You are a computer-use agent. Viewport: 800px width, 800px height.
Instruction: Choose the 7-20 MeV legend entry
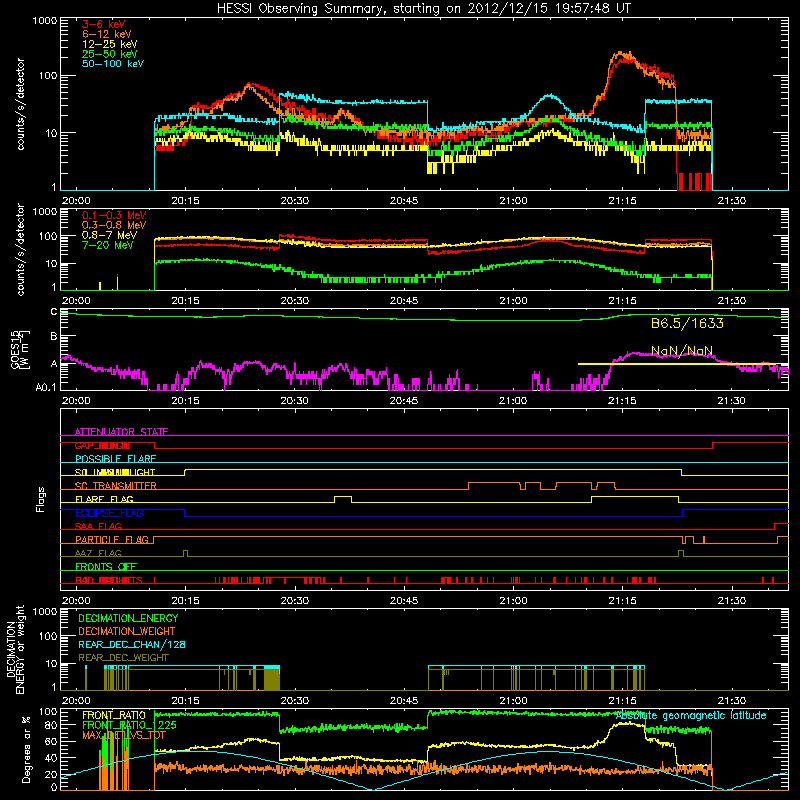tap(107, 245)
